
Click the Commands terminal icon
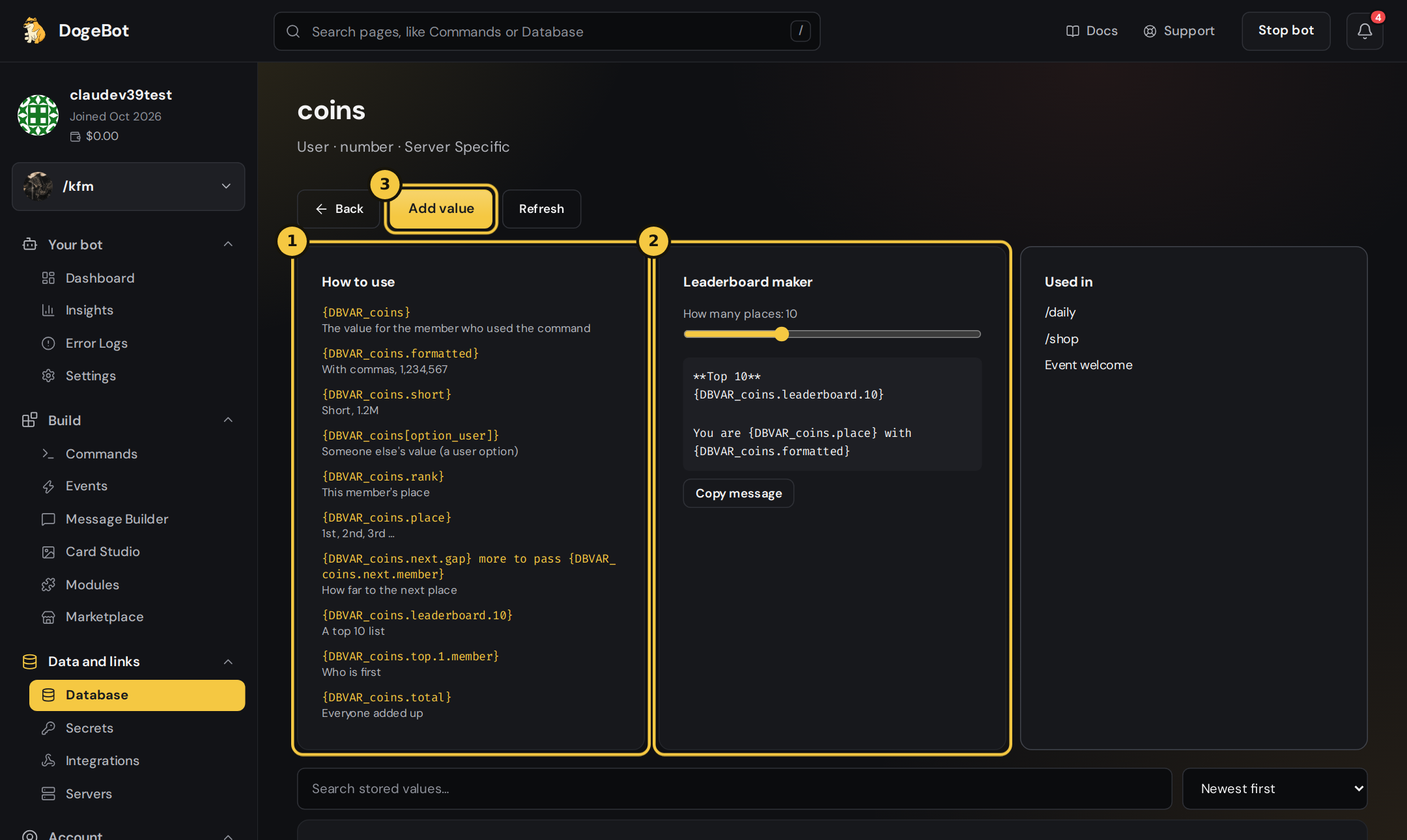pyautogui.click(x=48, y=454)
